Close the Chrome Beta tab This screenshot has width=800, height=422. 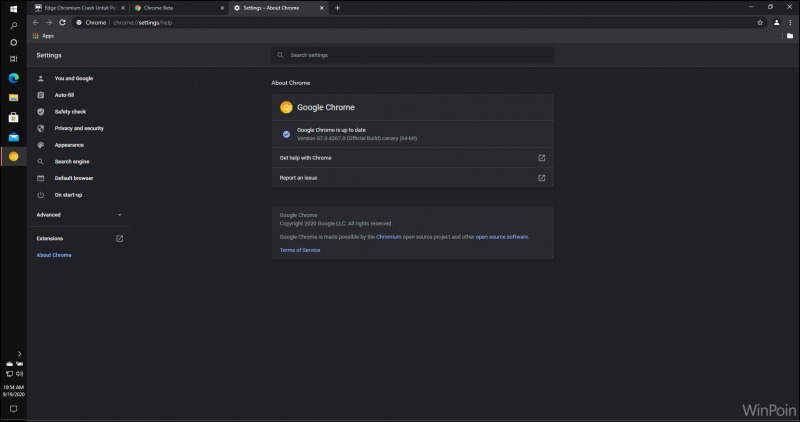click(222, 8)
